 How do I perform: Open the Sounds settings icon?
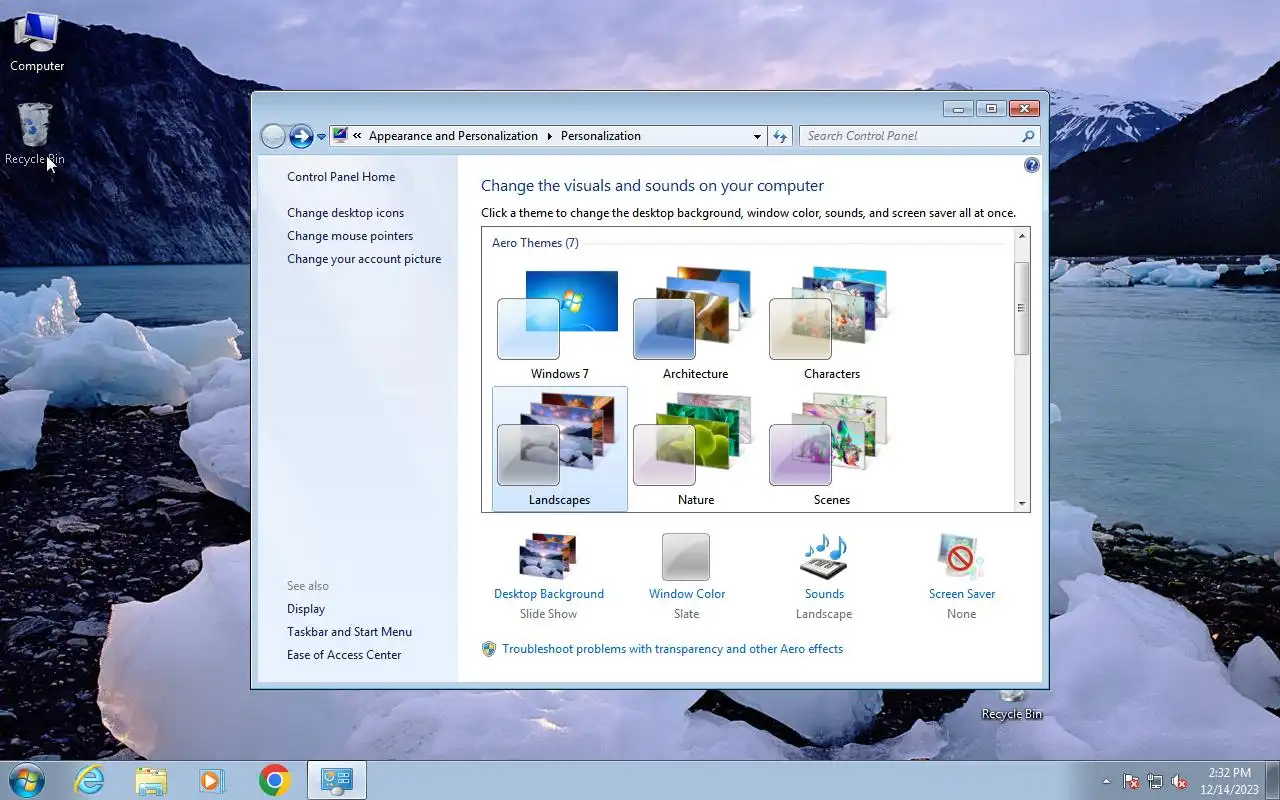click(824, 556)
